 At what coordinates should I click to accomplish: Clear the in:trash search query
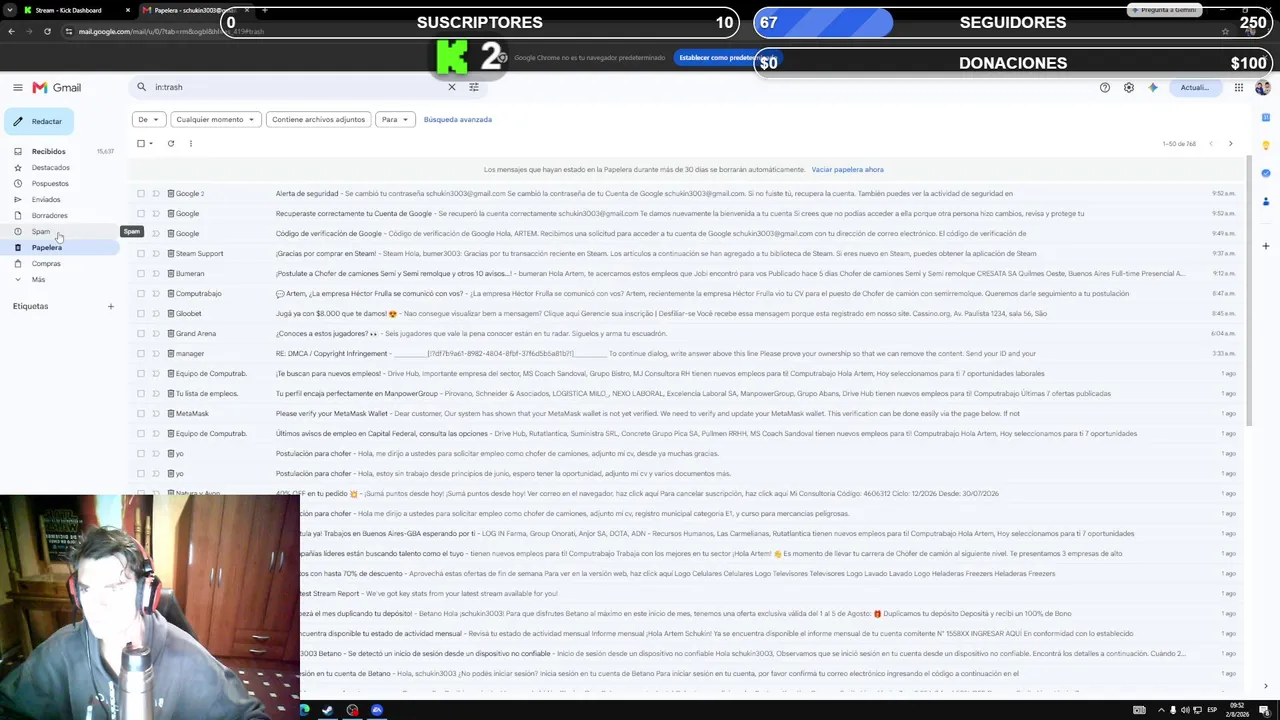452,87
